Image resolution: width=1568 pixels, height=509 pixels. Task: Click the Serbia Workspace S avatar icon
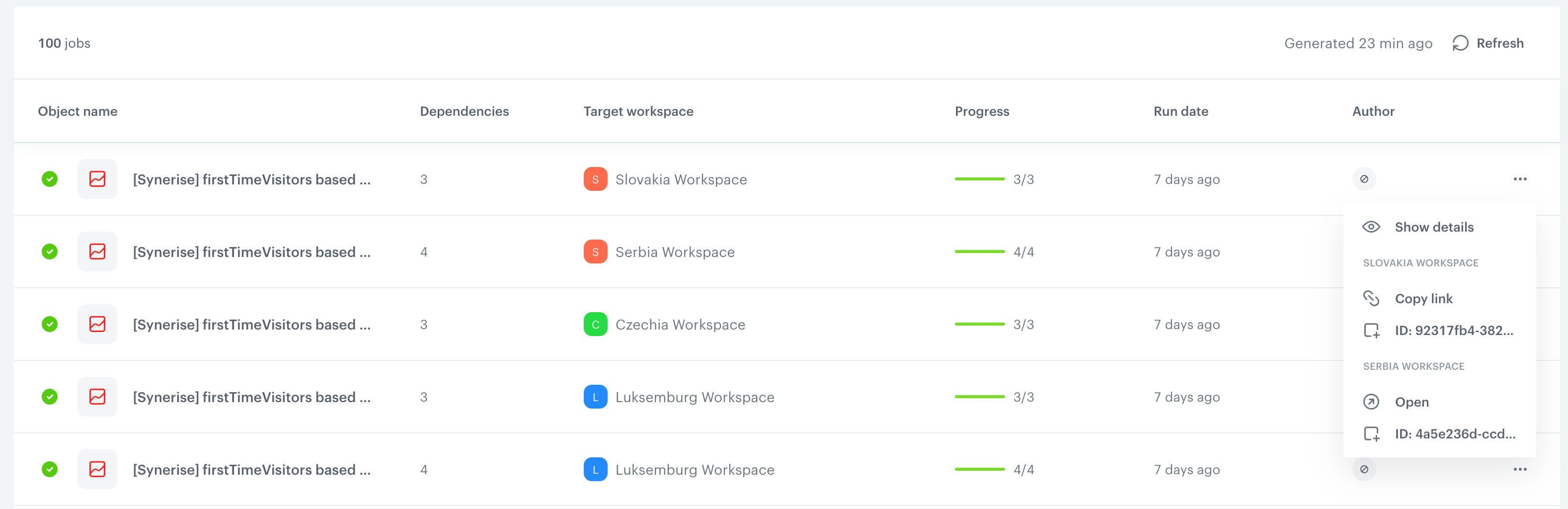coord(595,252)
